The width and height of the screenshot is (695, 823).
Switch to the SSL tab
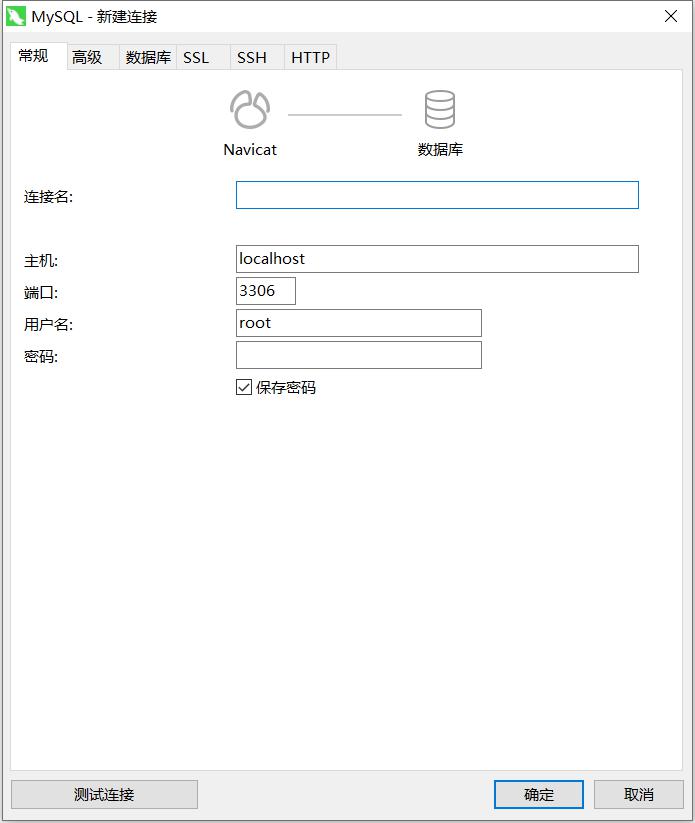pos(203,57)
